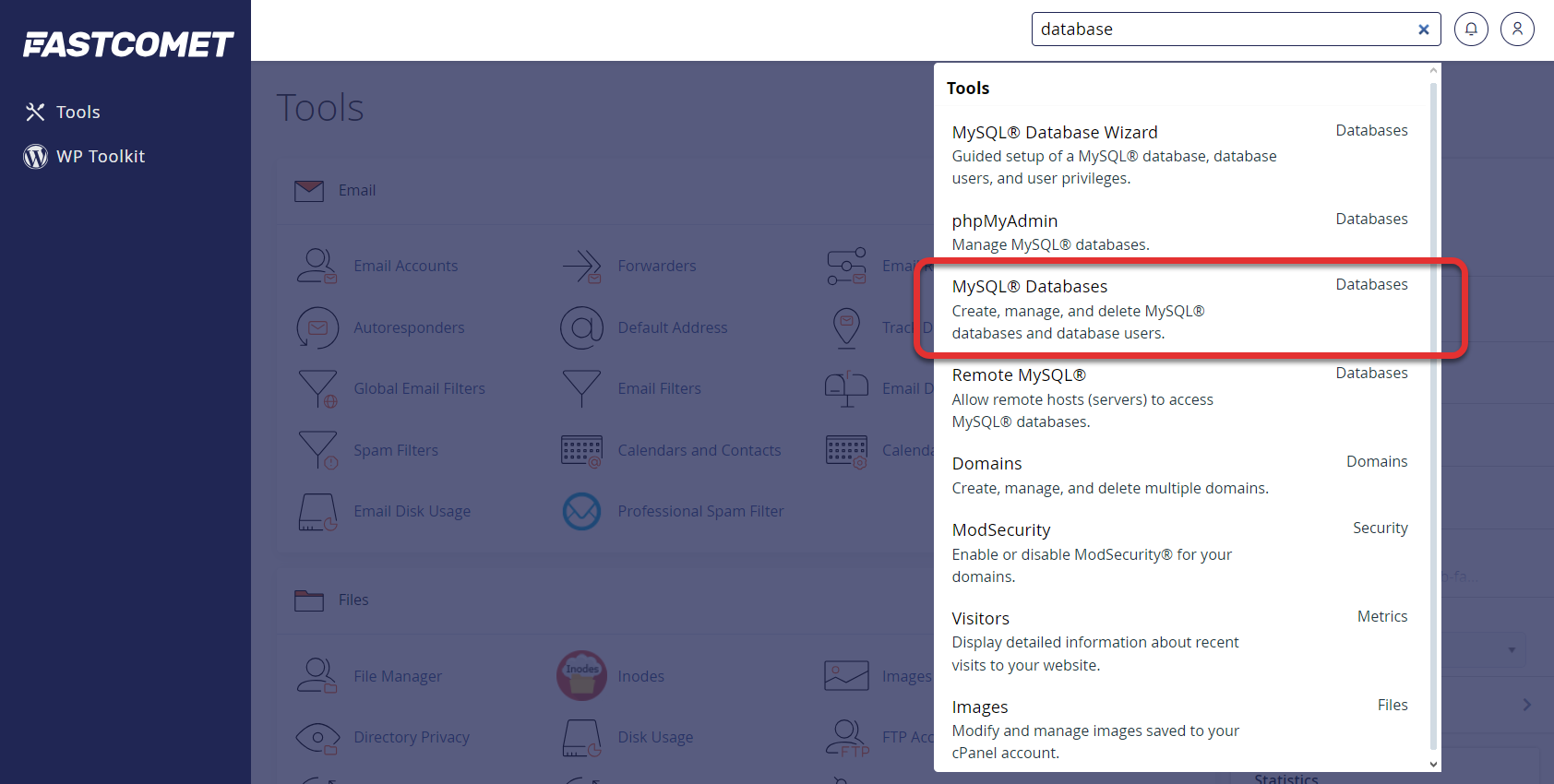Click the mailbox icon beside Email Filters row

846,388
